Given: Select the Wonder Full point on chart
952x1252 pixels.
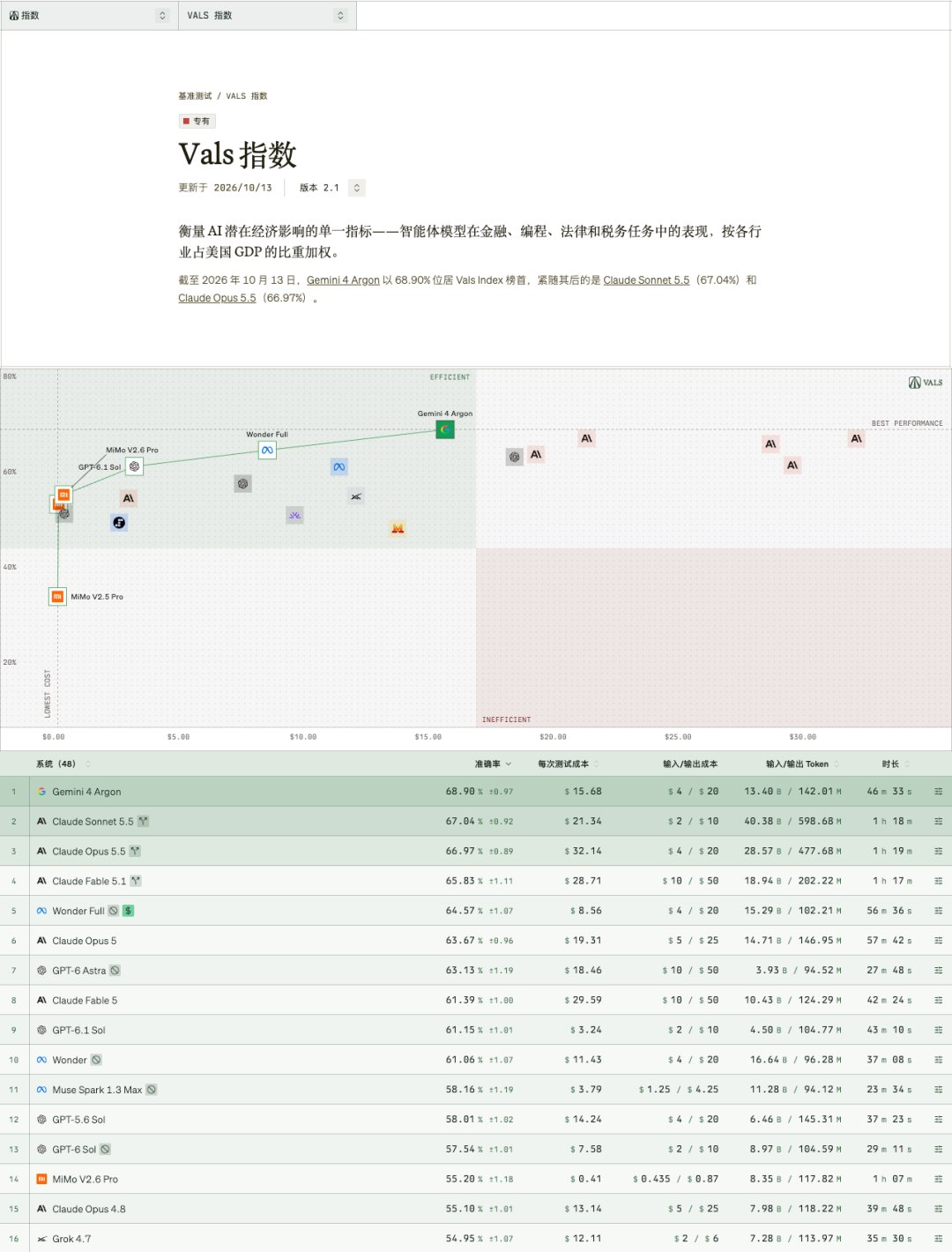Looking at the screenshot, I should pyautogui.click(x=267, y=450).
